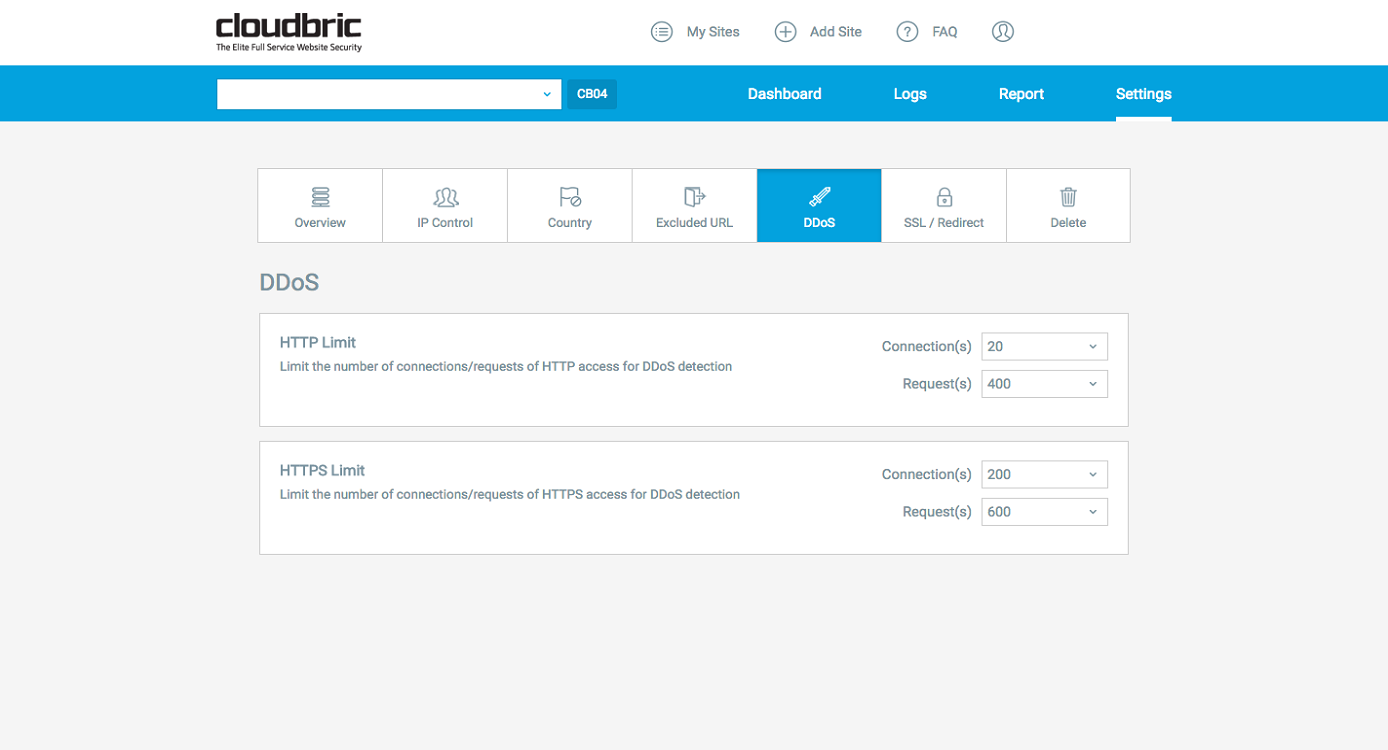Select the Country flag settings tab
This screenshot has height=750, width=1388.
pos(570,197)
